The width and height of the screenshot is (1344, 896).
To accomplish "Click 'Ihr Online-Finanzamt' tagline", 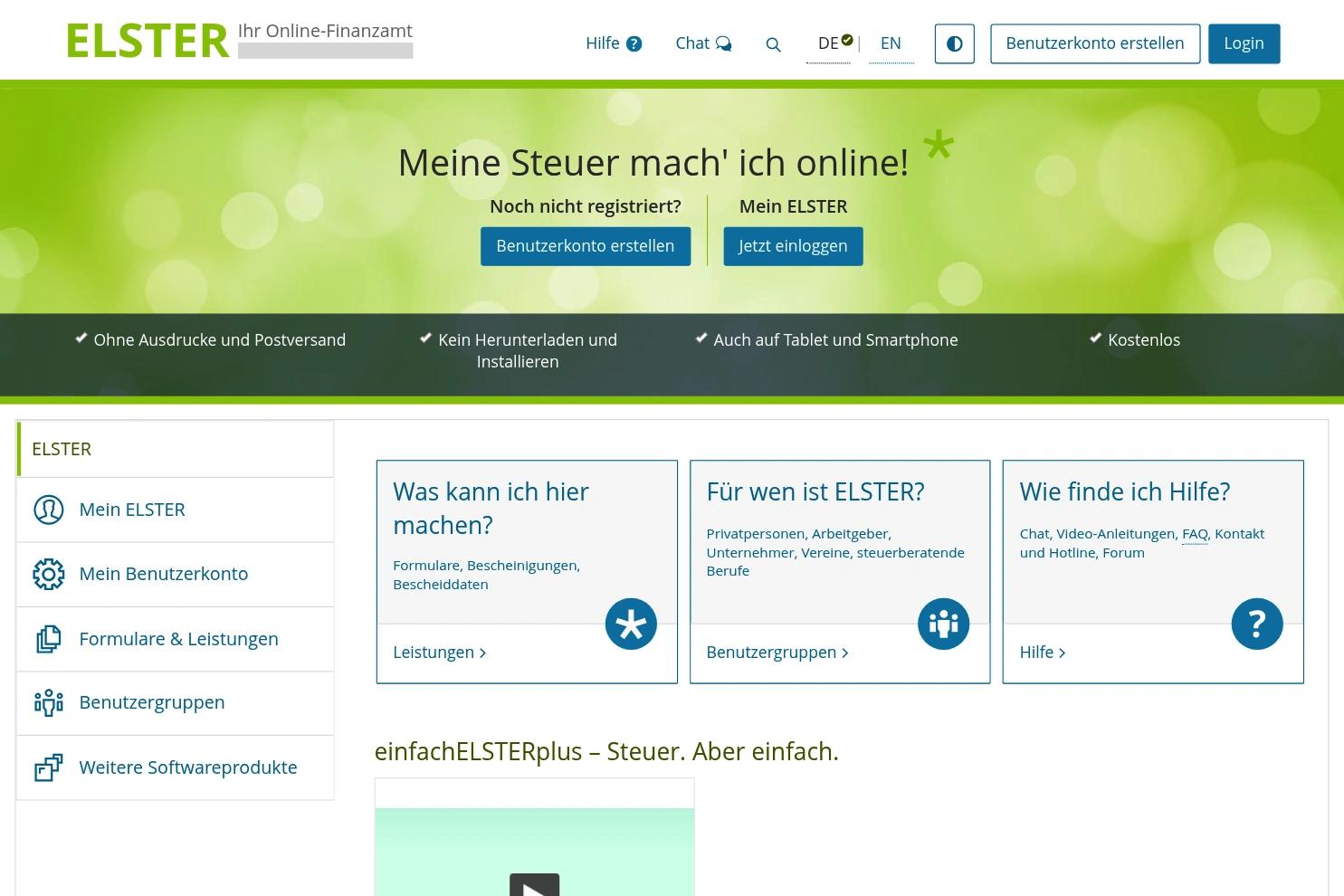I will pos(325,31).
